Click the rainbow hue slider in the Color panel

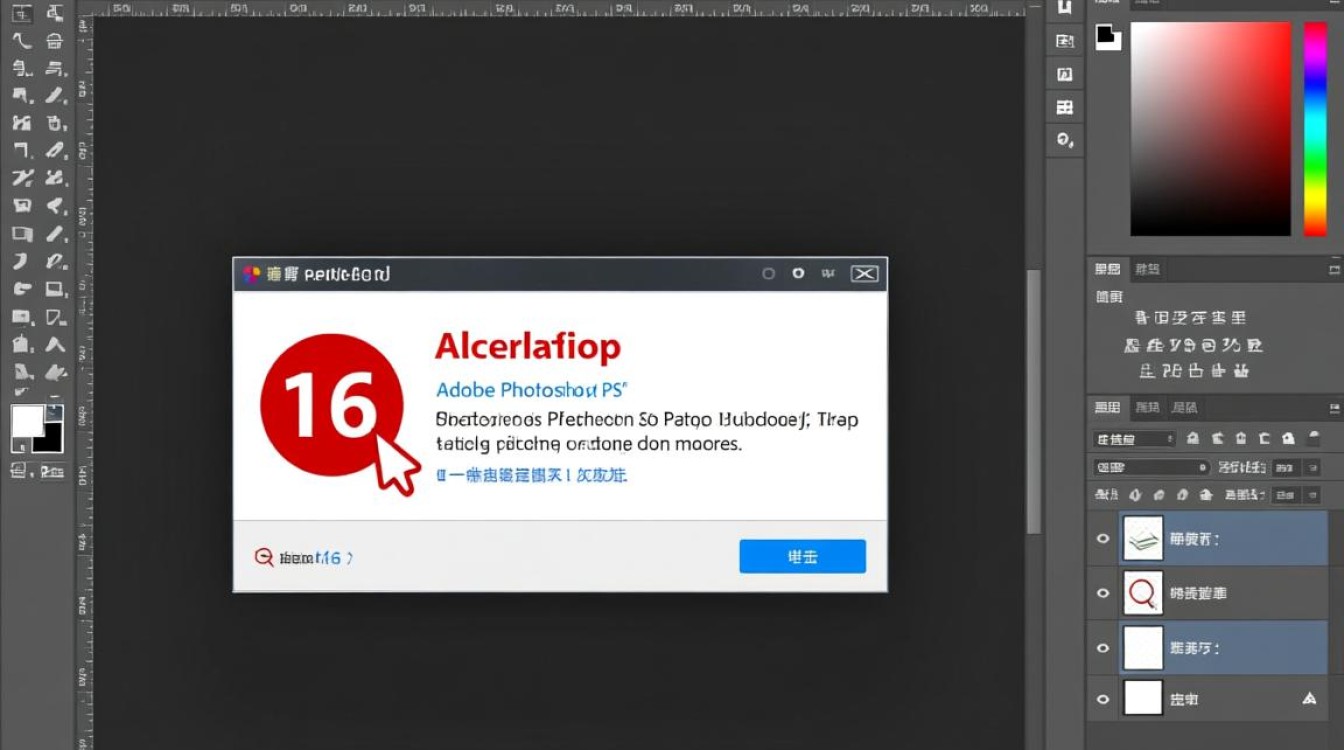coord(1315,128)
